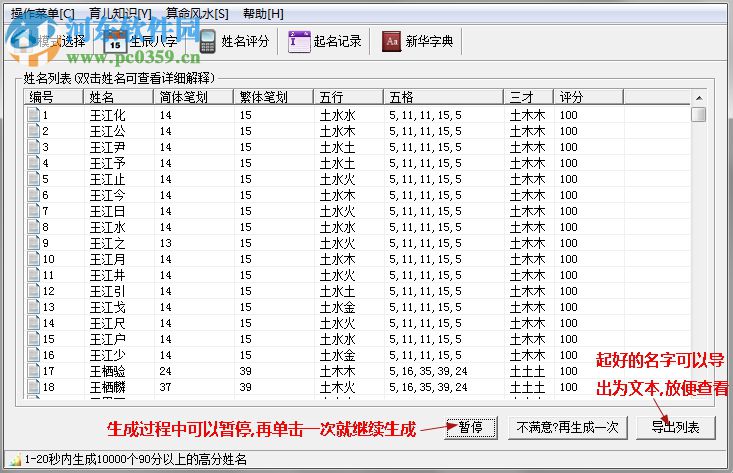Open the 算命风水[S] menu
The image size is (733, 473).
point(197,14)
